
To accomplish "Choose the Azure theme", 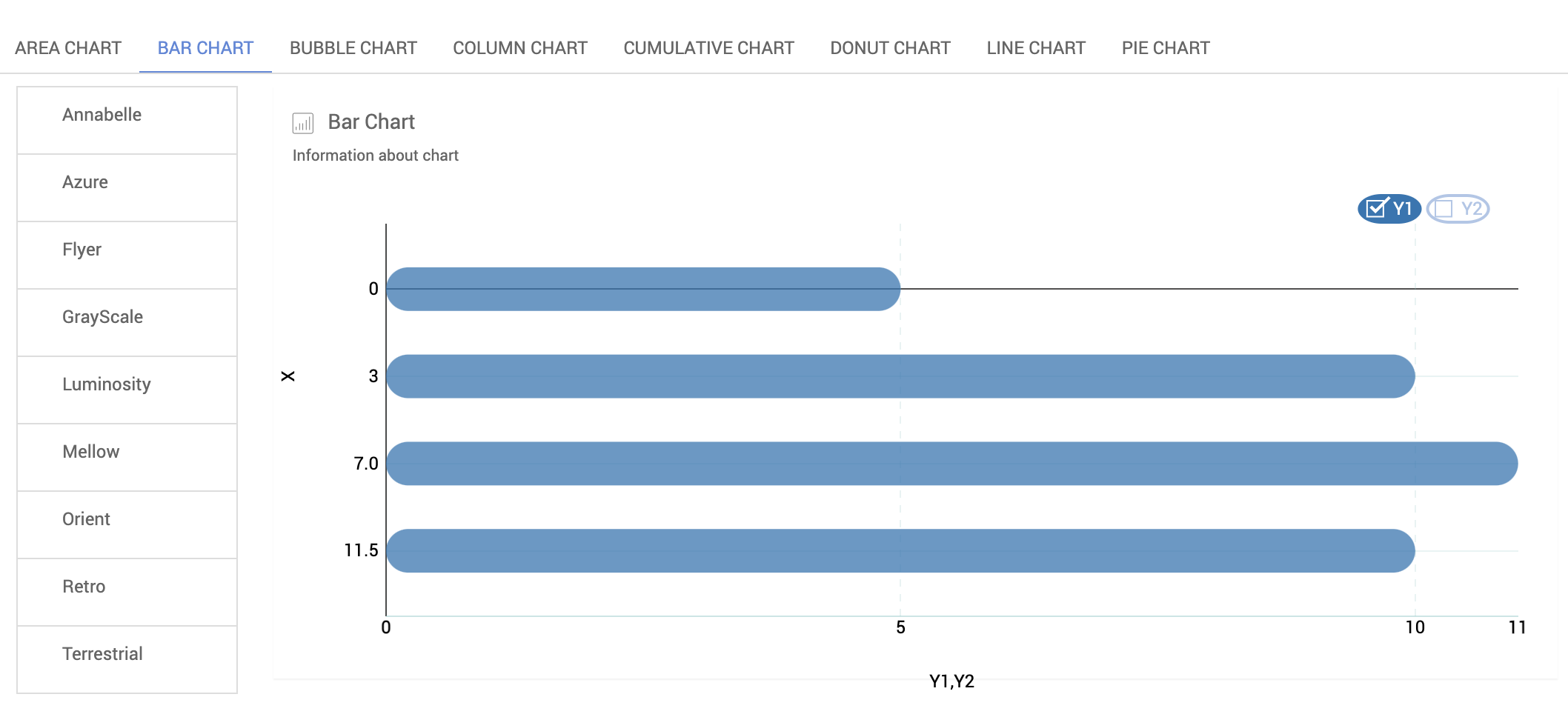I will point(127,183).
